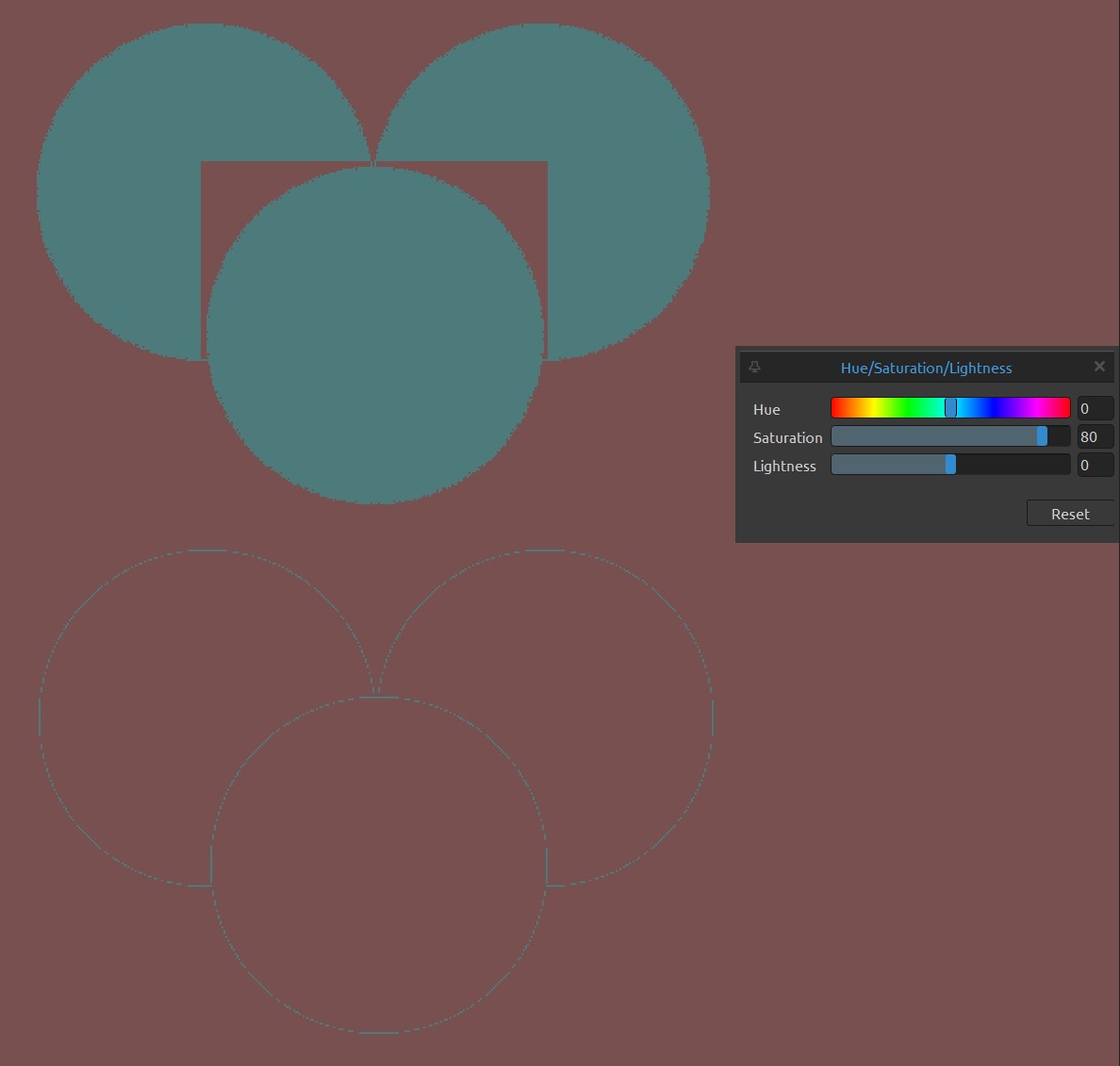
Task: Pin the Hue/Saturation/Lightness panel open
Action: 754,367
